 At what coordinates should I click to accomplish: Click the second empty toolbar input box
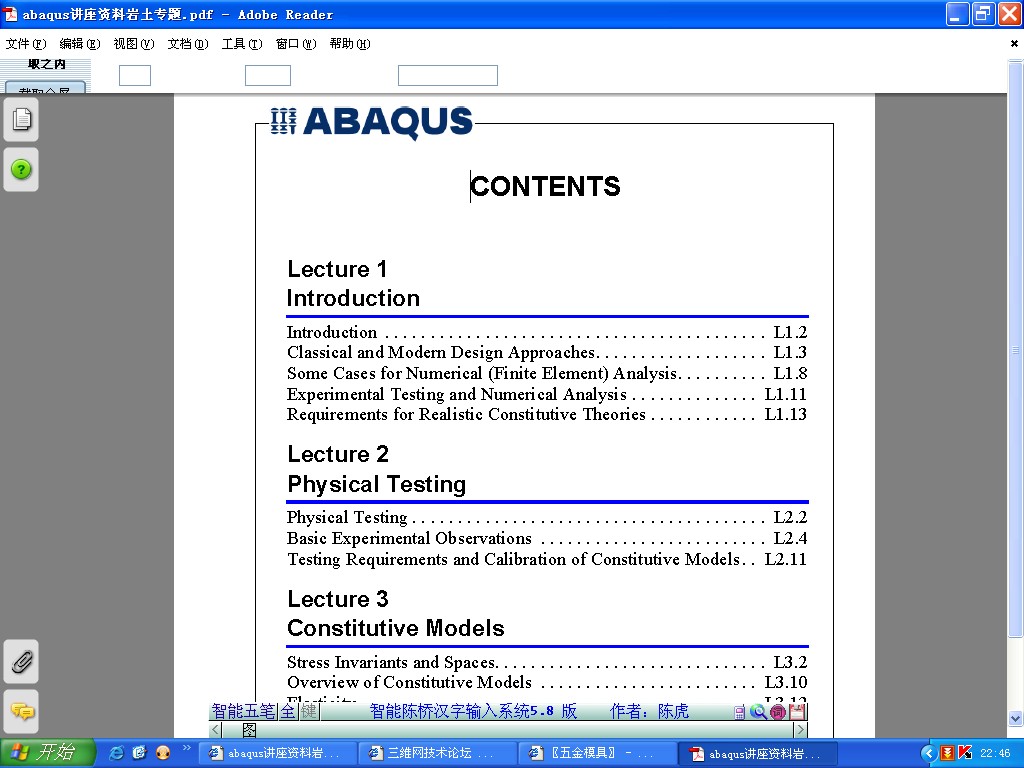tap(268, 76)
